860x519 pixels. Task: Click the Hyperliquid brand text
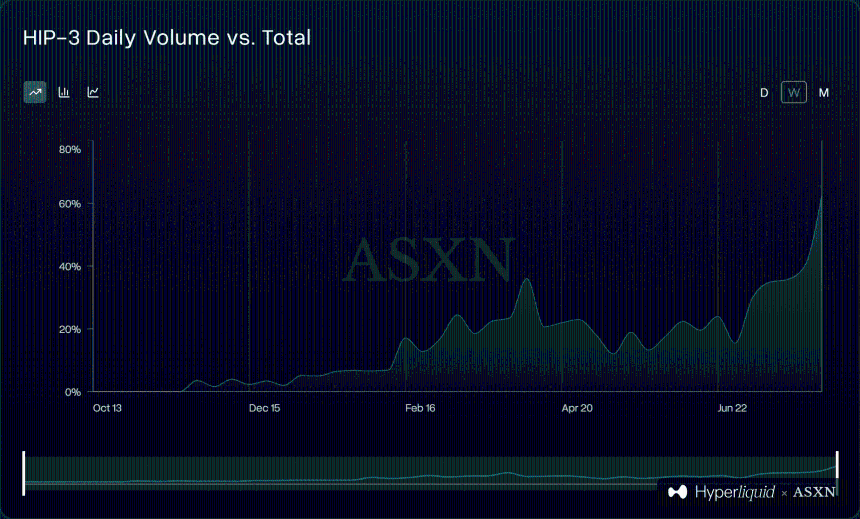point(734,492)
